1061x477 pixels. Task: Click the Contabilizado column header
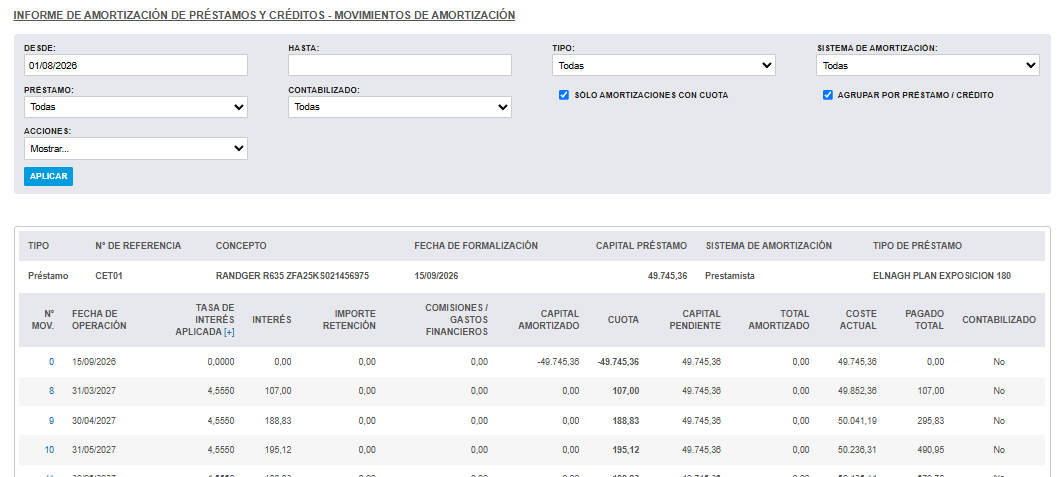(999, 320)
